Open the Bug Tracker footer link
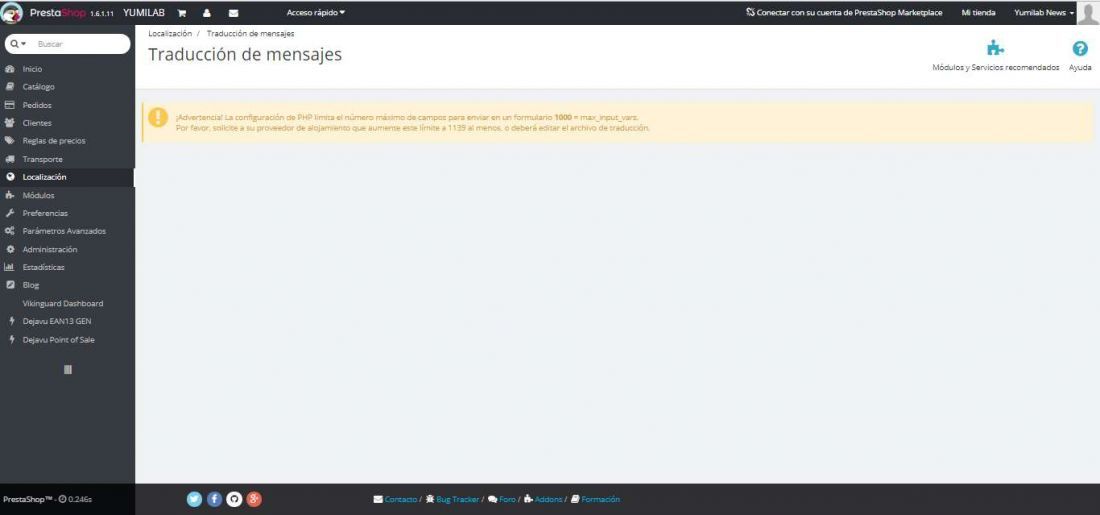Screen dimensions: 1100x515 tap(452, 500)
